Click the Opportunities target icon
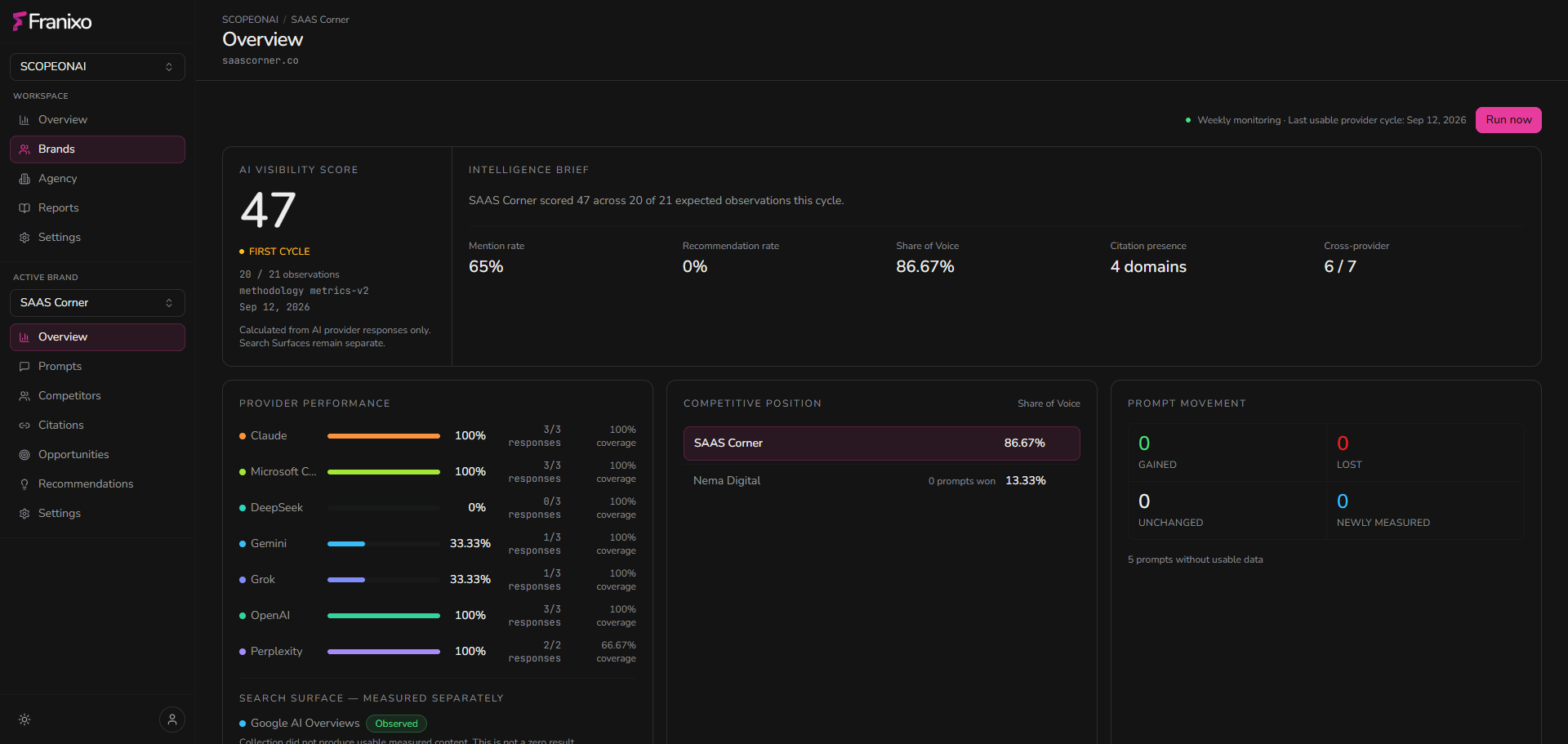 (x=24, y=455)
